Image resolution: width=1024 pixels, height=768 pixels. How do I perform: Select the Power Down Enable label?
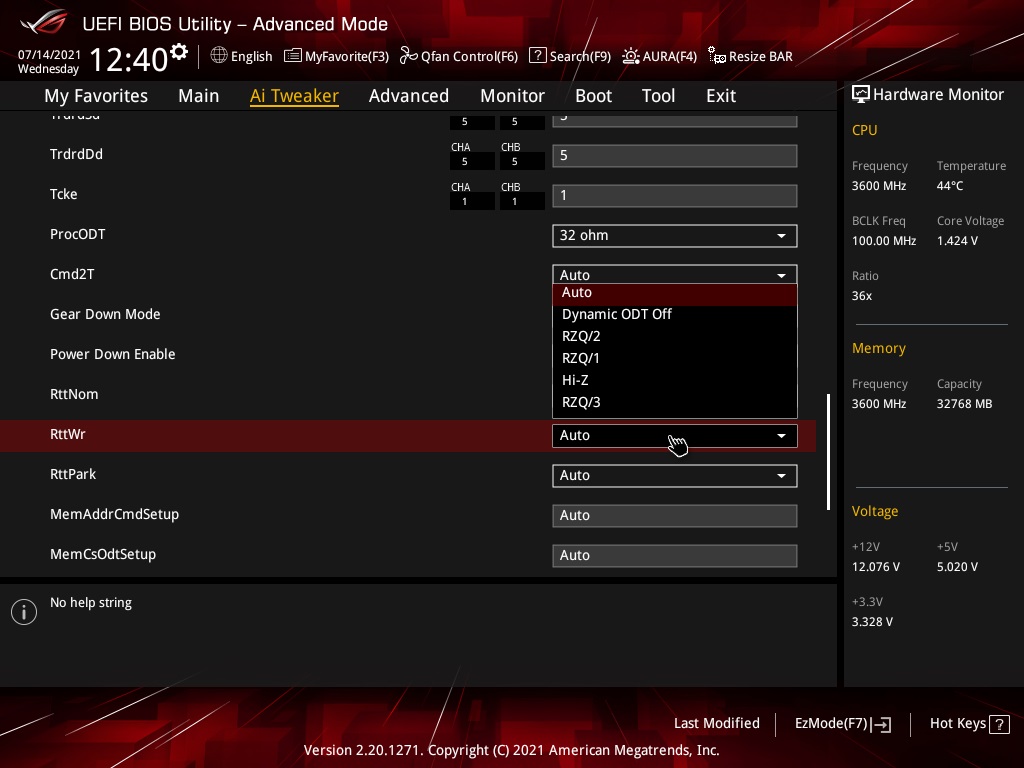point(112,354)
